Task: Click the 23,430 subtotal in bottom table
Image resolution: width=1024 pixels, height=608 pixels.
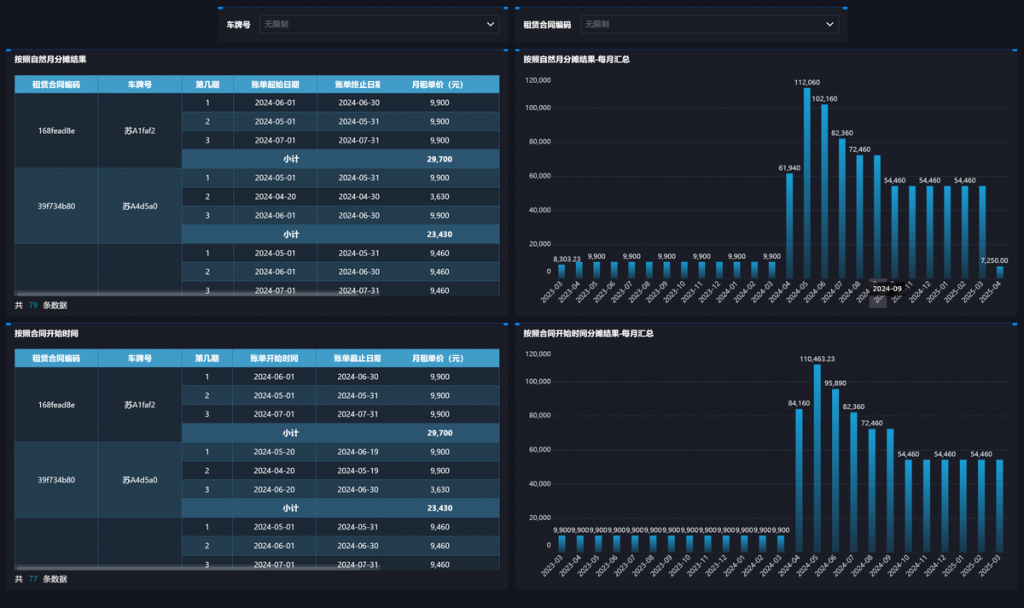Action: tap(439, 508)
